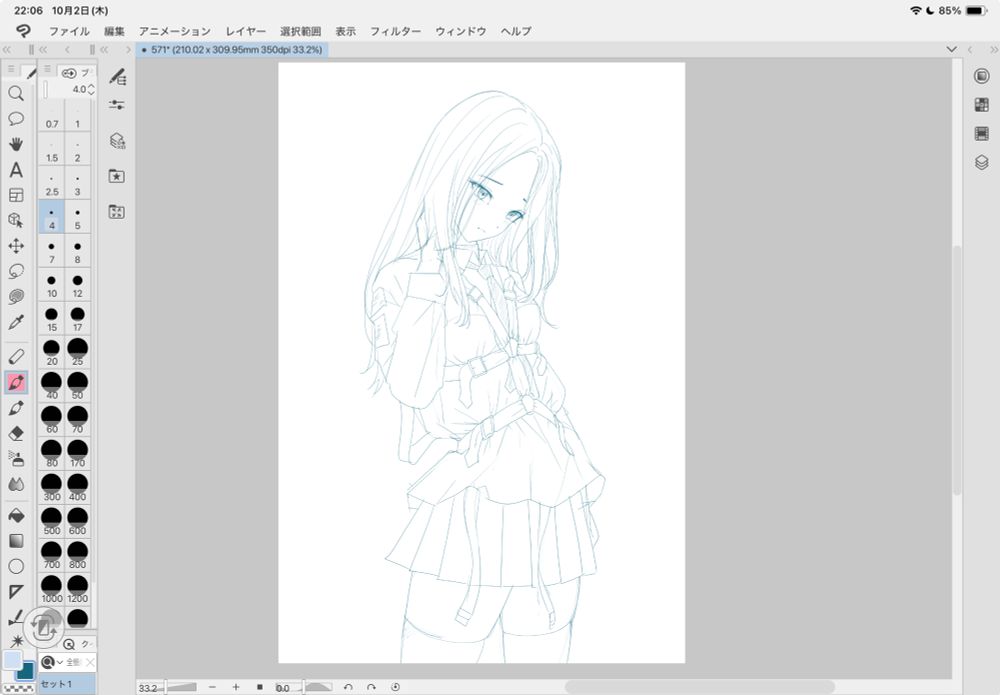Select the Hand move-view tool
Image resolution: width=1000 pixels, height=695 pixels.
point(16,144)
